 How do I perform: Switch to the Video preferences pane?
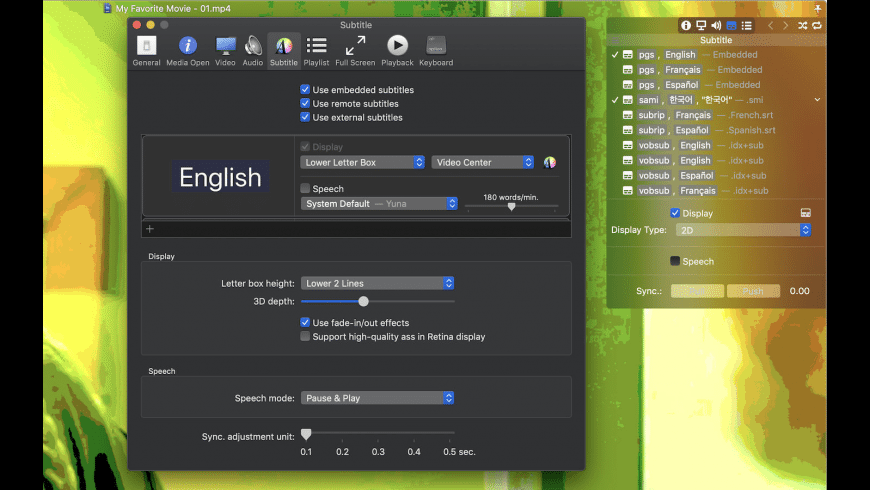(x=225, y=51)
